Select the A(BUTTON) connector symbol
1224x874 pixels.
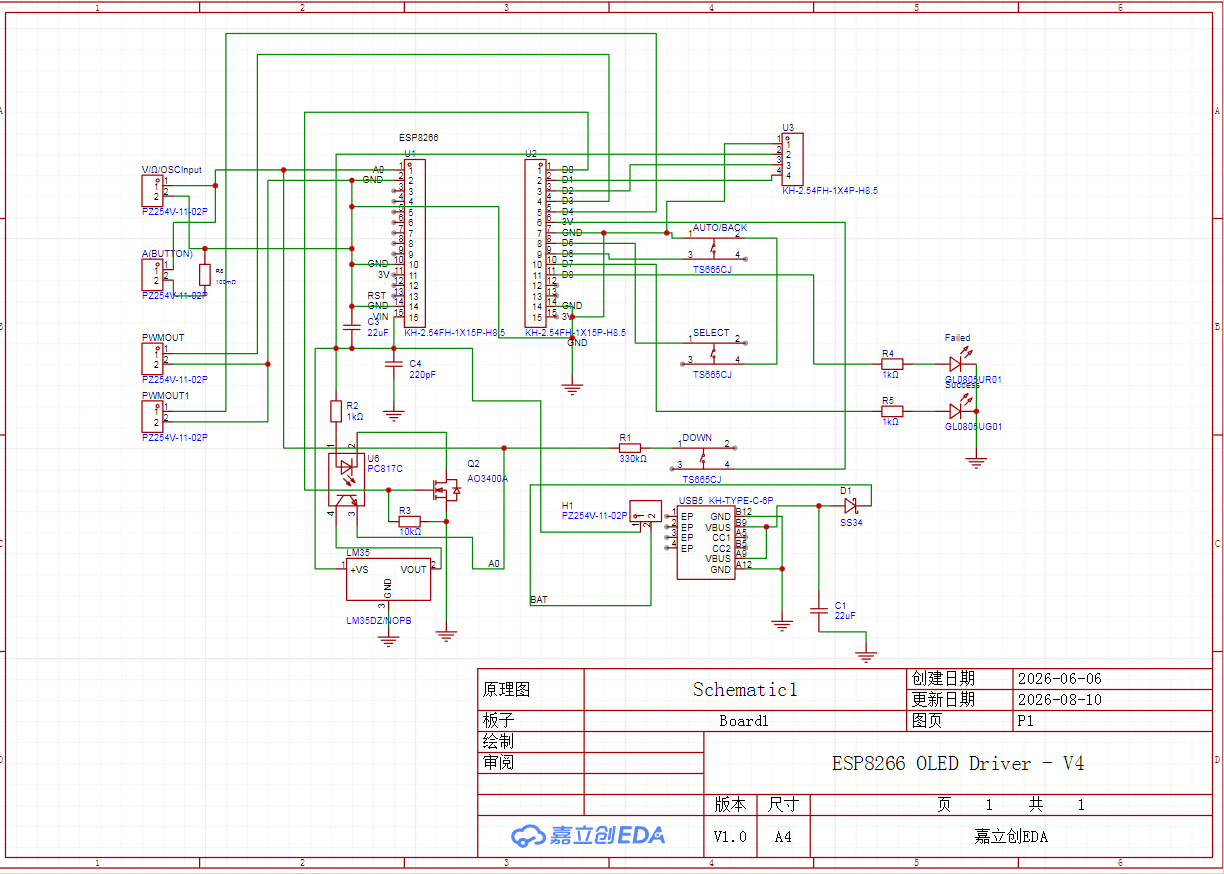[152, 275]
